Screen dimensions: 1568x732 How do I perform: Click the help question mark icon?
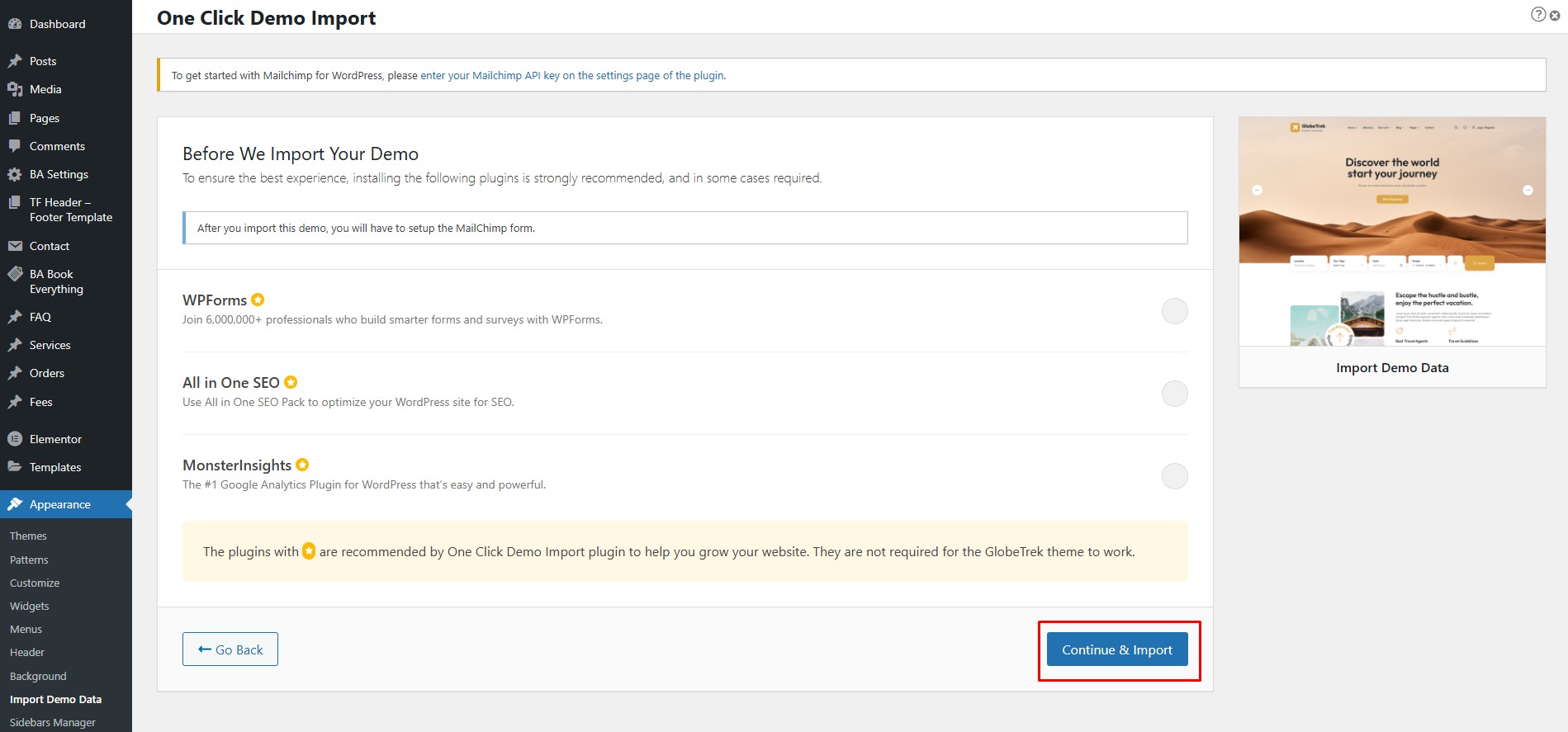pyautogui.click(x=1538, y=15)
